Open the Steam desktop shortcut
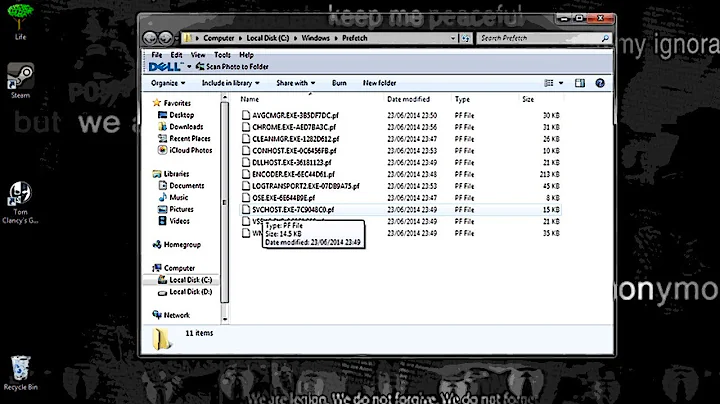This screenshot has height=404, width=720. [x=20, y=81]
